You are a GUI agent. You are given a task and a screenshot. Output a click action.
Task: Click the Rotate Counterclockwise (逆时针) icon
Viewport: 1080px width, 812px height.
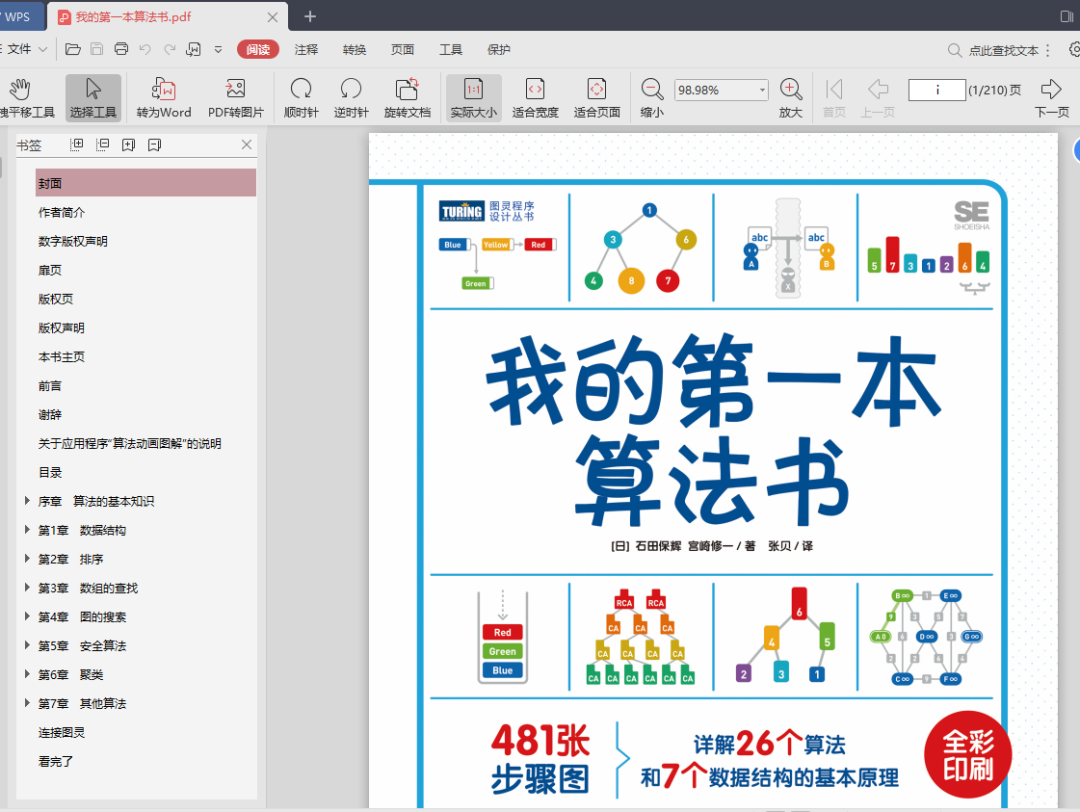coord(351,89)
